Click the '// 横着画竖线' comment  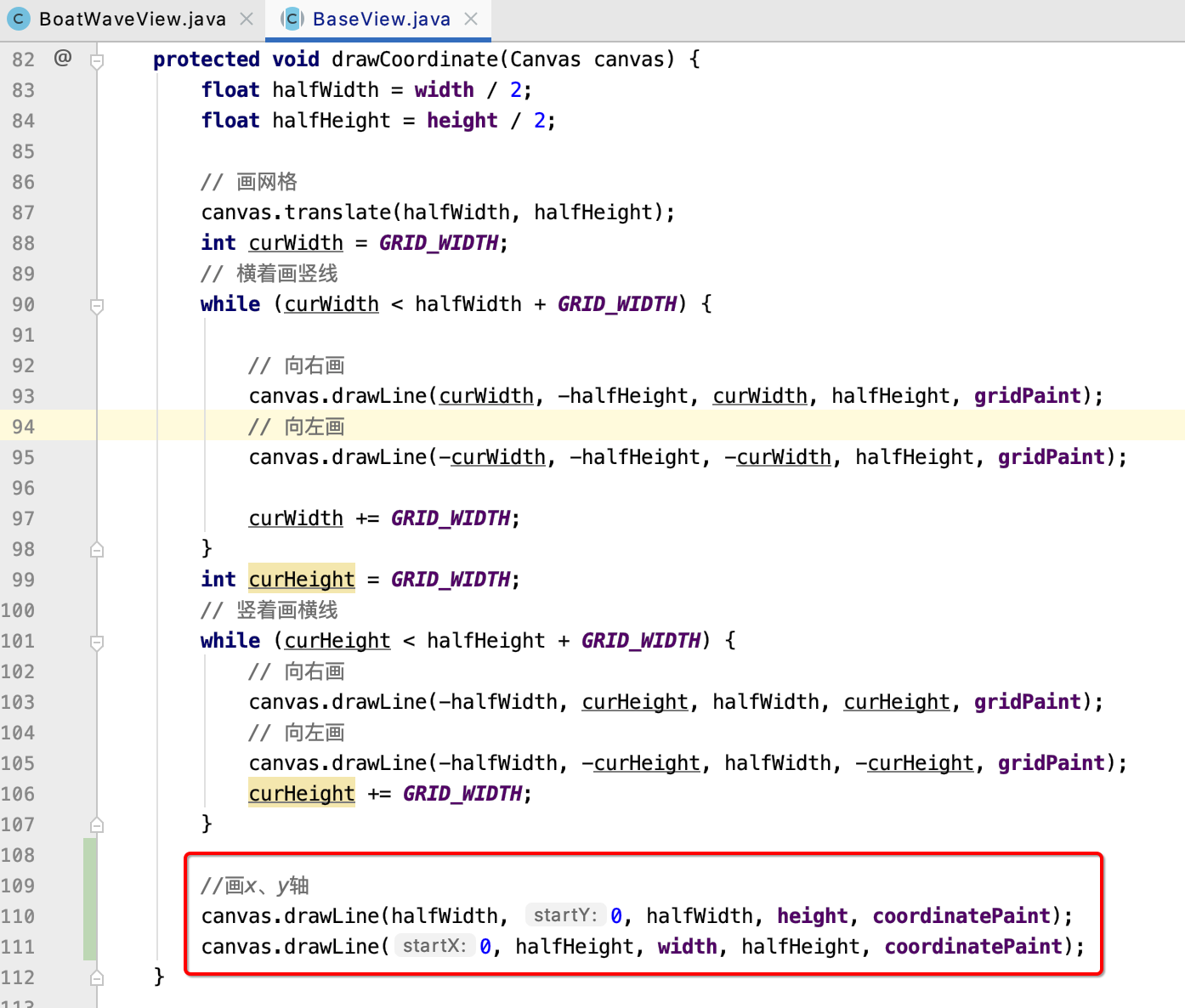(269, 274)
